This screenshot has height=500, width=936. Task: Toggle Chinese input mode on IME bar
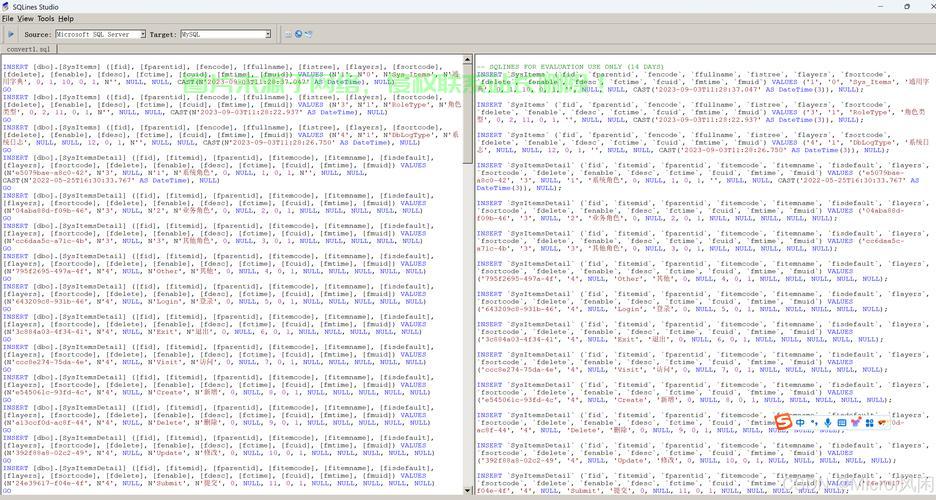point(800,422)
